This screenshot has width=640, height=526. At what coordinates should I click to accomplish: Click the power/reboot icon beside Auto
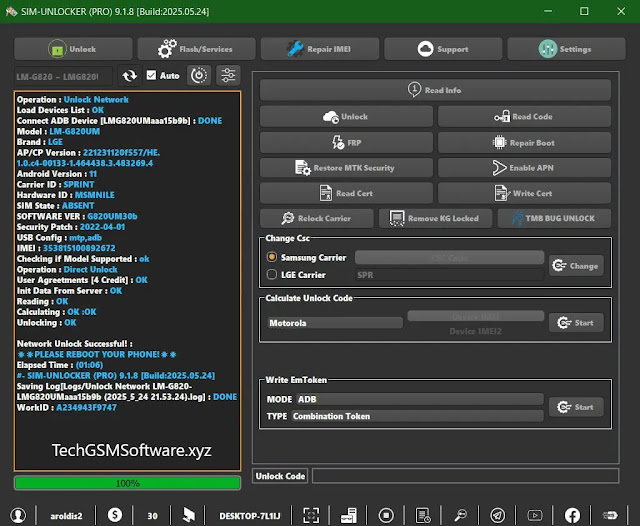point(199,75)
